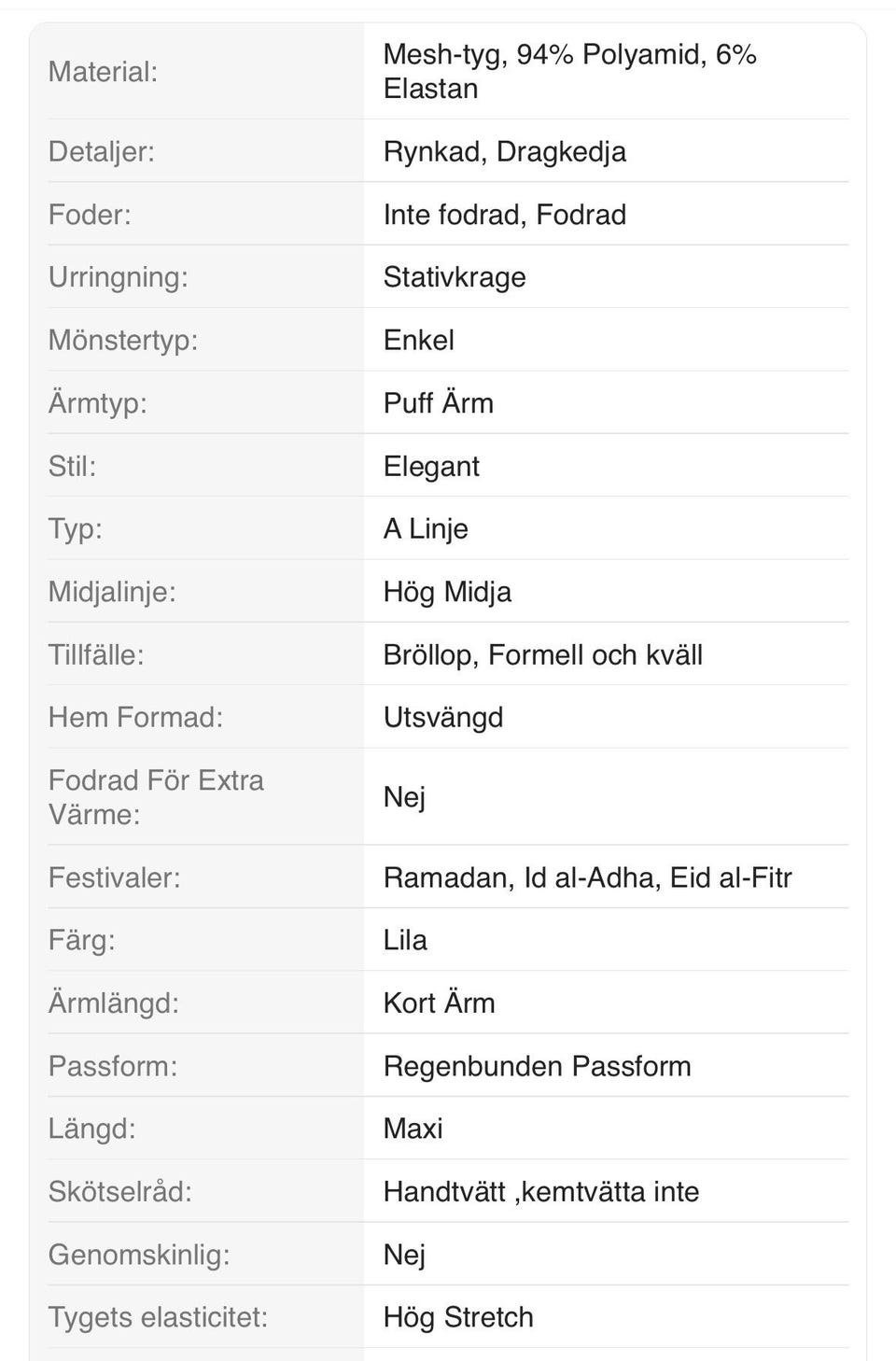The height and width of the screenshot is (1361, 896).
Task: Click the Maxi length value
Action: tap(413, 1129)
